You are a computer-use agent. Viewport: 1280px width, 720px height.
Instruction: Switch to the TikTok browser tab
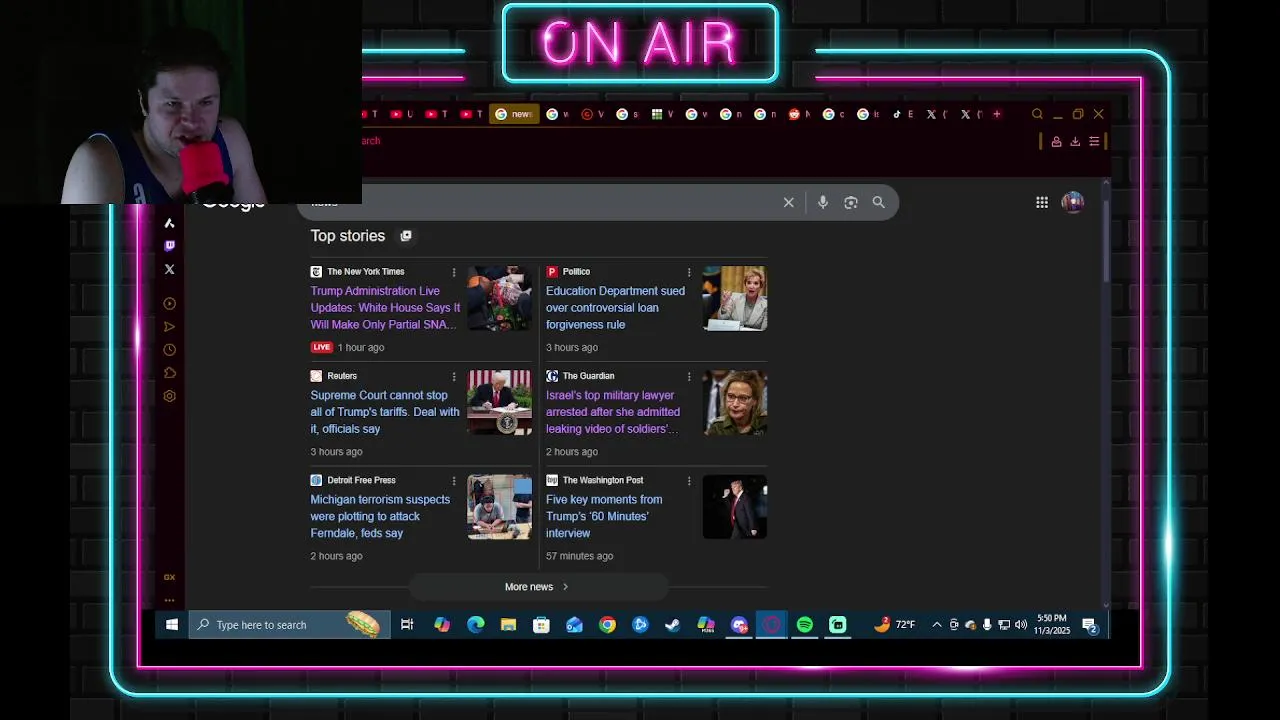click(900, 114)
